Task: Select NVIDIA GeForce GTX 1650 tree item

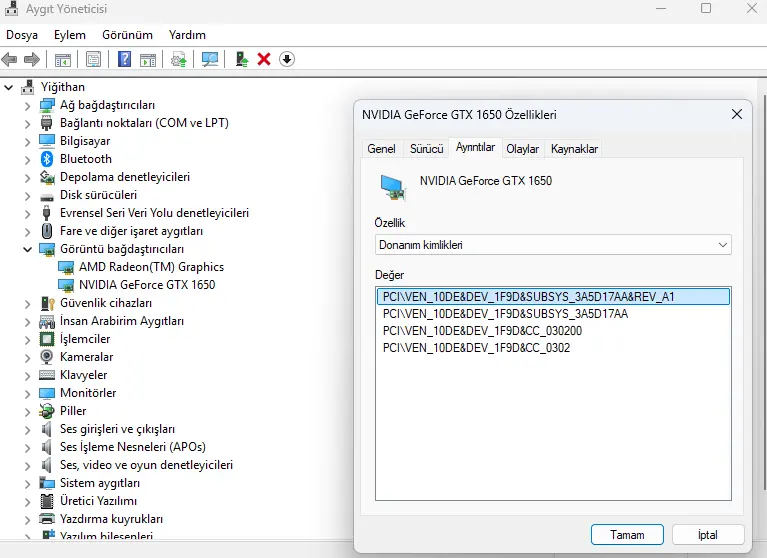Action: click(147, 285)
